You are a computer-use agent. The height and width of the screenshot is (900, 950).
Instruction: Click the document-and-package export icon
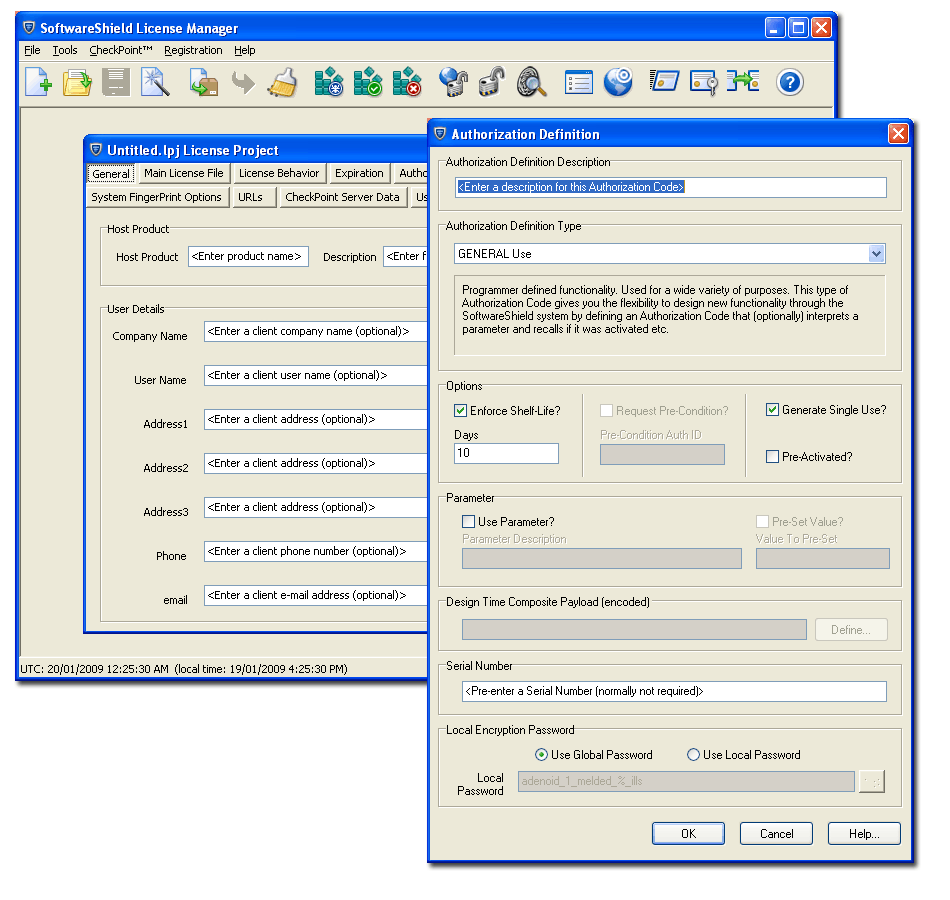tap(204, 82)
